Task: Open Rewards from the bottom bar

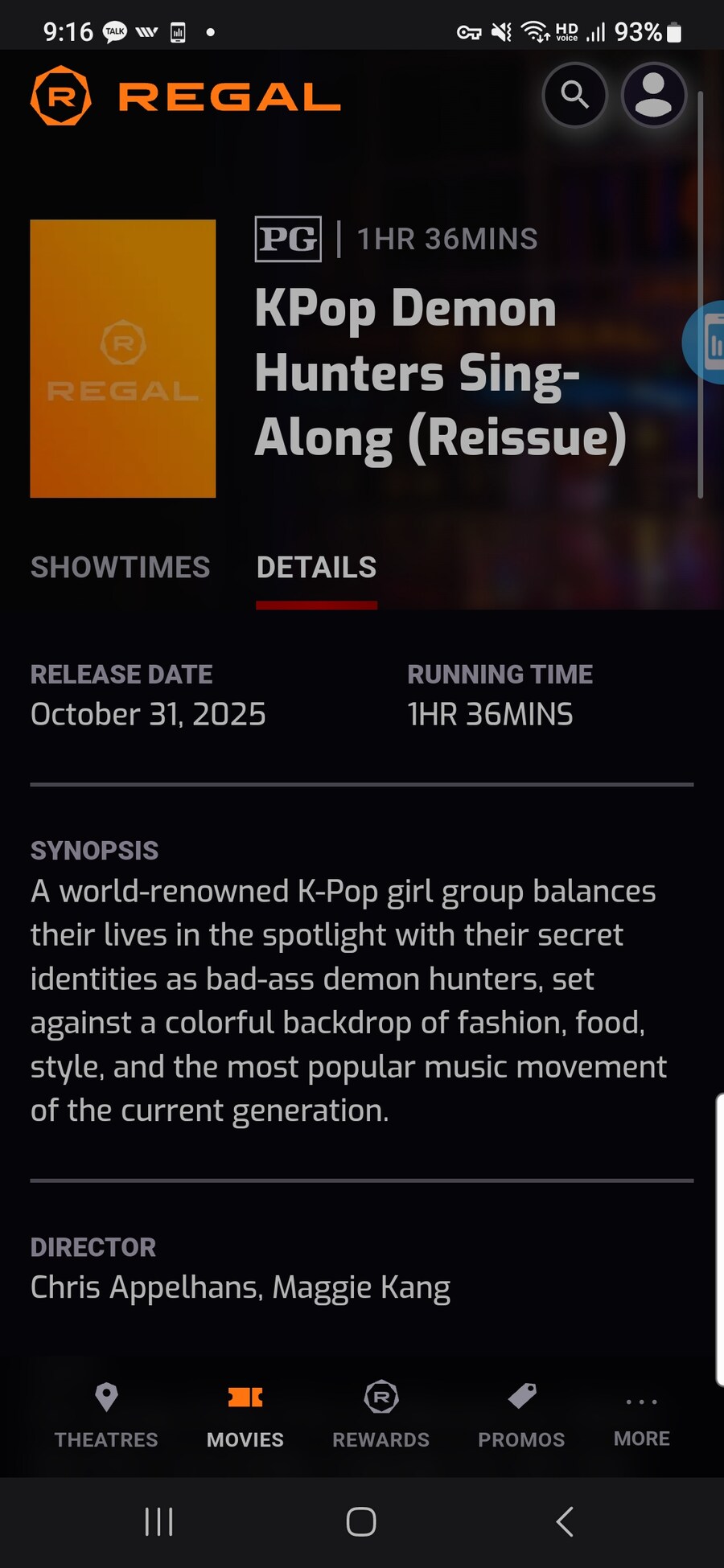Action: tap(381, 1414)
